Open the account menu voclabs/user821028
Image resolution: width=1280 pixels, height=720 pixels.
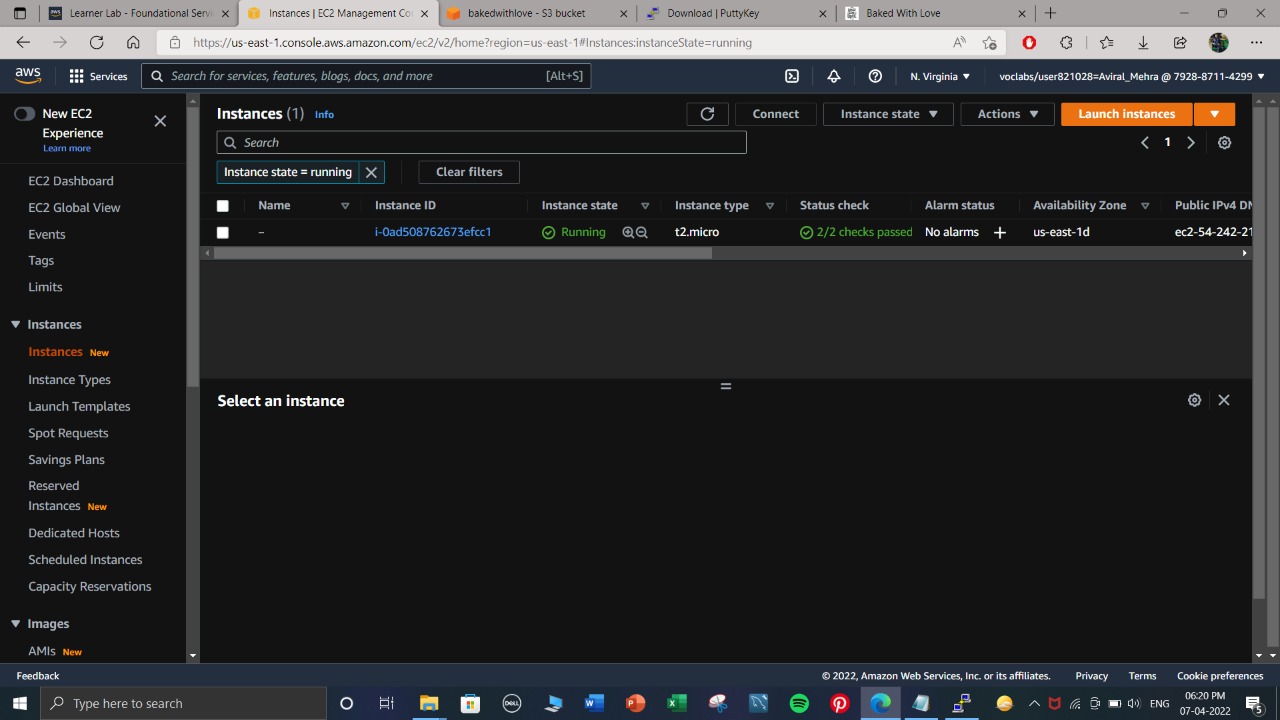[1132, 76]
